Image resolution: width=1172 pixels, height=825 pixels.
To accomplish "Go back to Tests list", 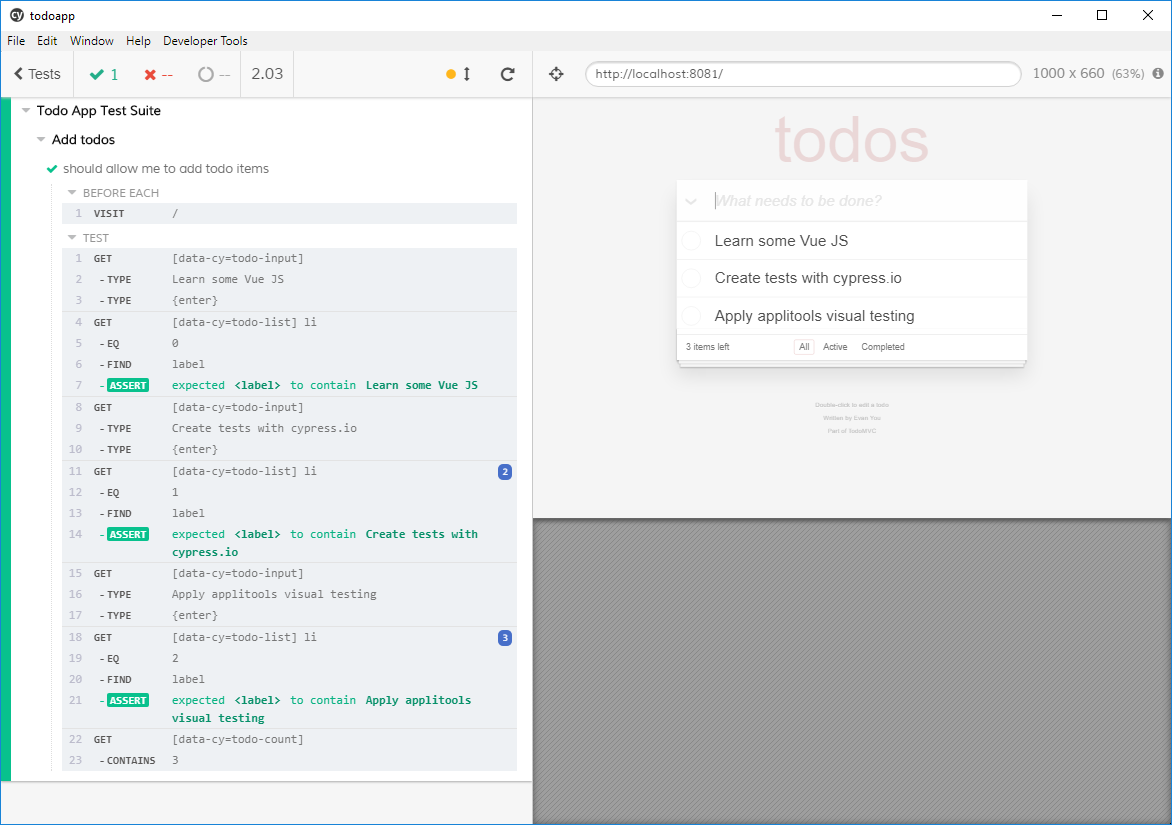I will point(37,74).
